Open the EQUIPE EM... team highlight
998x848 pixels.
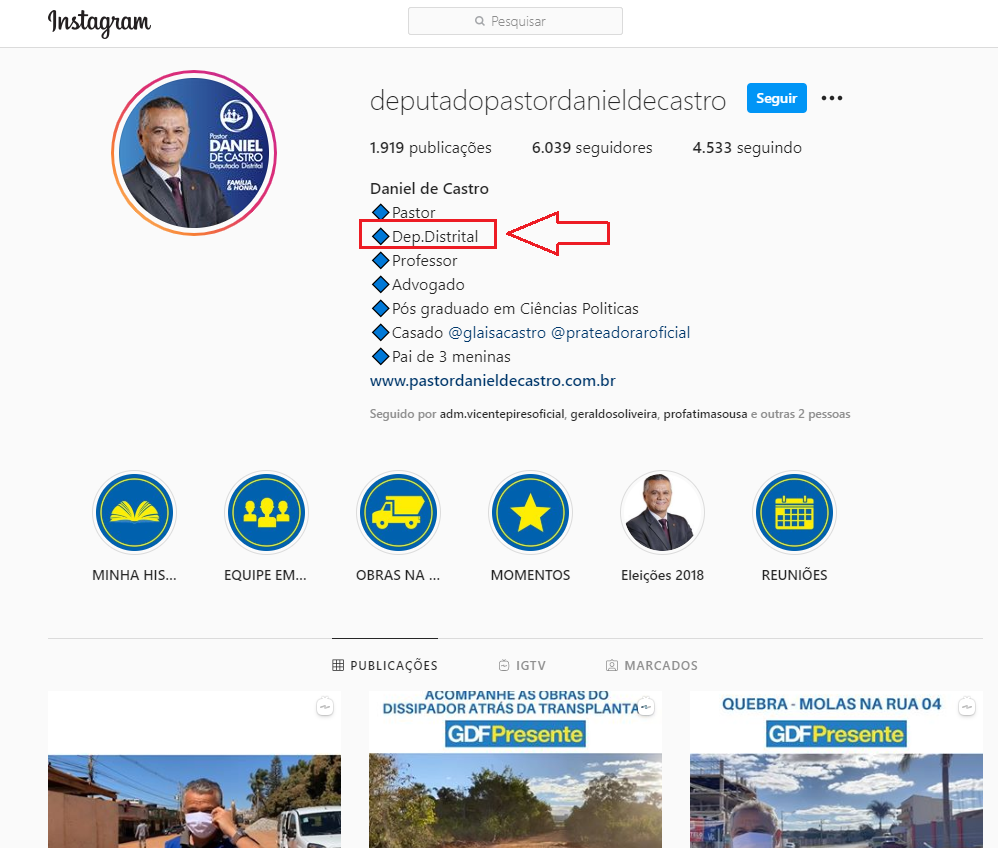[266, 513]
